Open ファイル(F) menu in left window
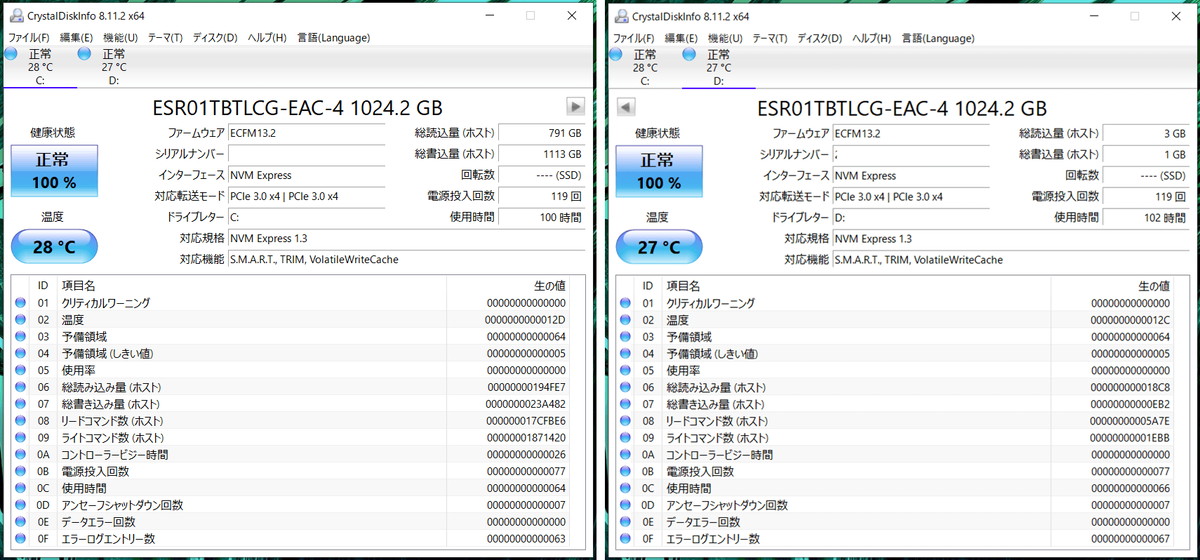The height and width of the screenshot is (560, 1200). tap(28, 38)
